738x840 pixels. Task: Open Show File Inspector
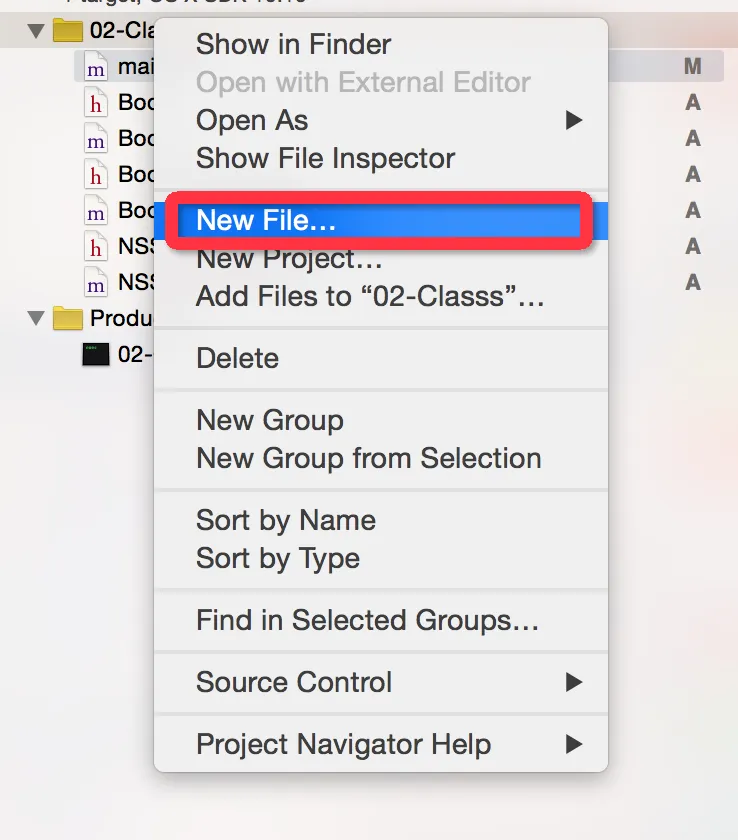coord(325,158)
